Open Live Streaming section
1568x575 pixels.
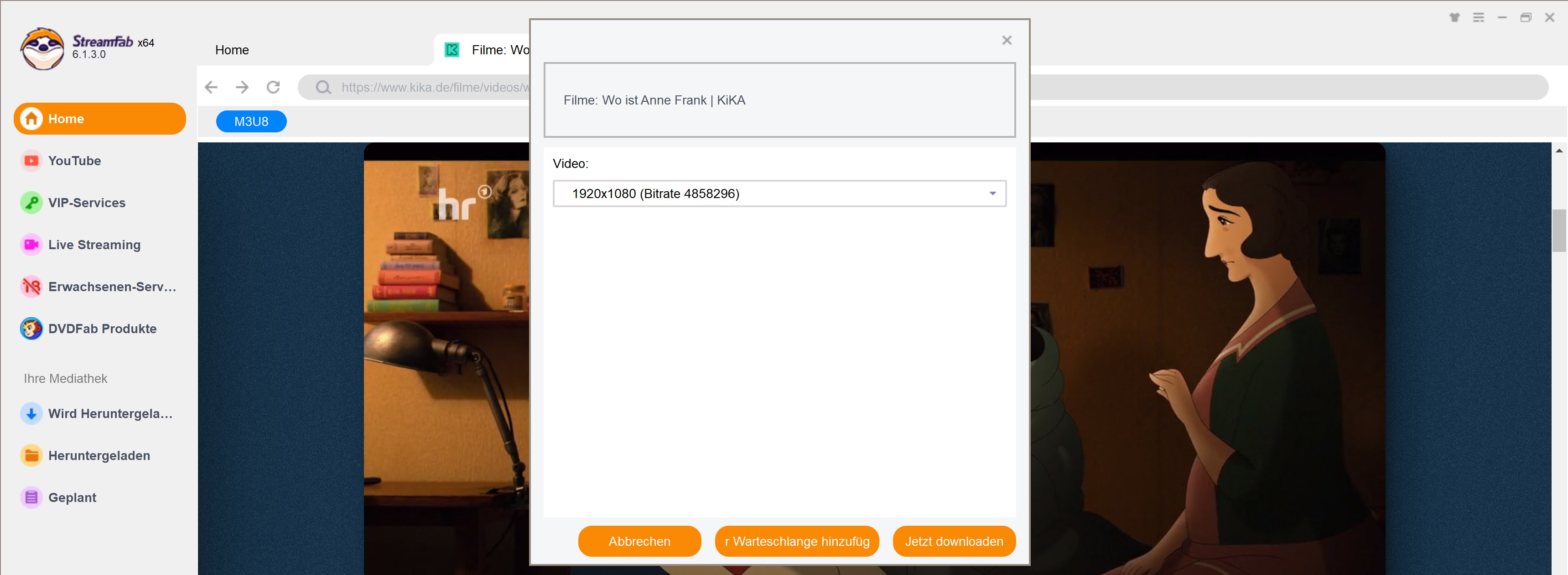[94, 245]
